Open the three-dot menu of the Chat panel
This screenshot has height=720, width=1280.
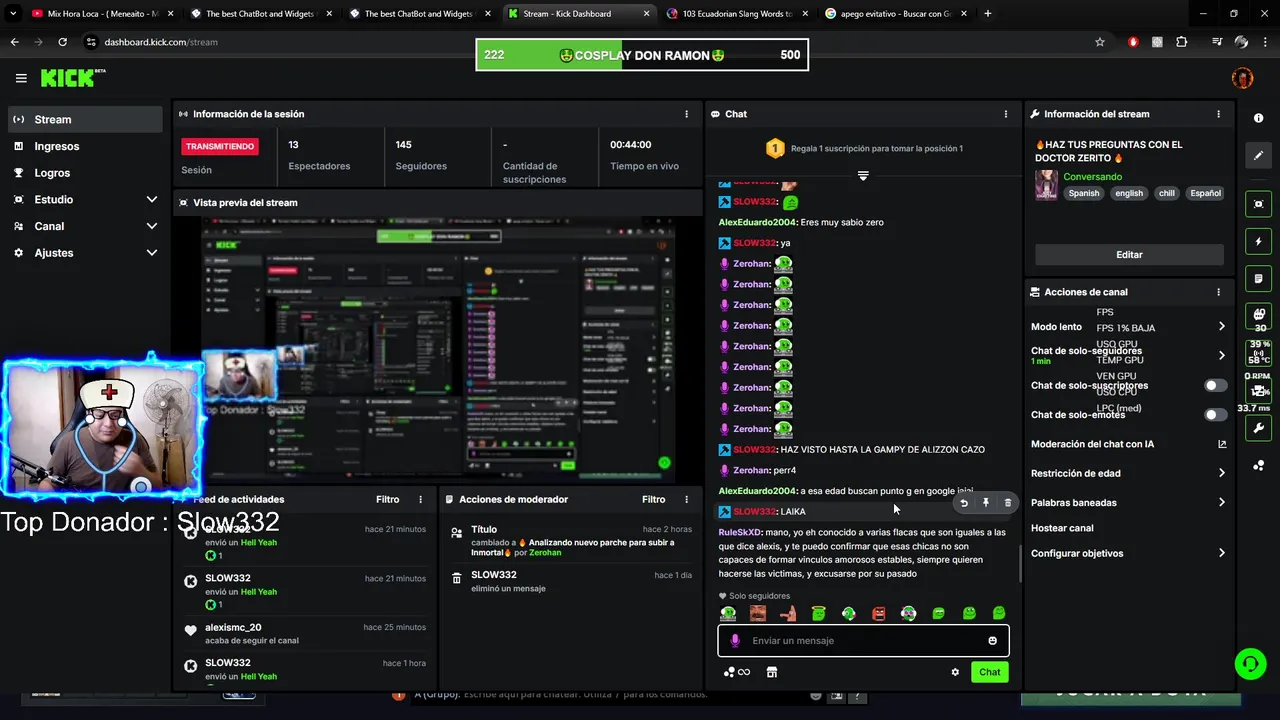1005,114
